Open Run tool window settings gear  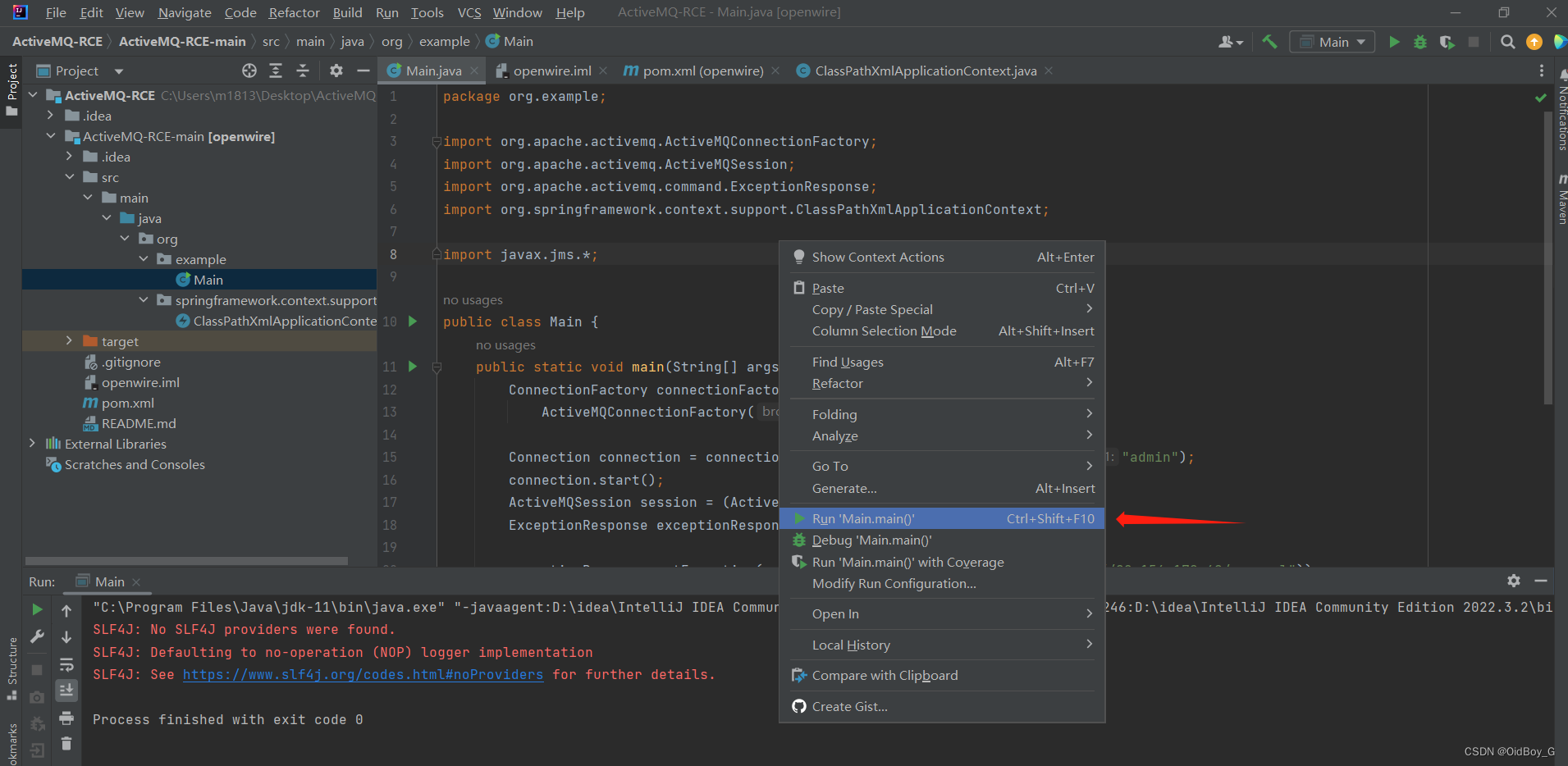click(1514, 581)
